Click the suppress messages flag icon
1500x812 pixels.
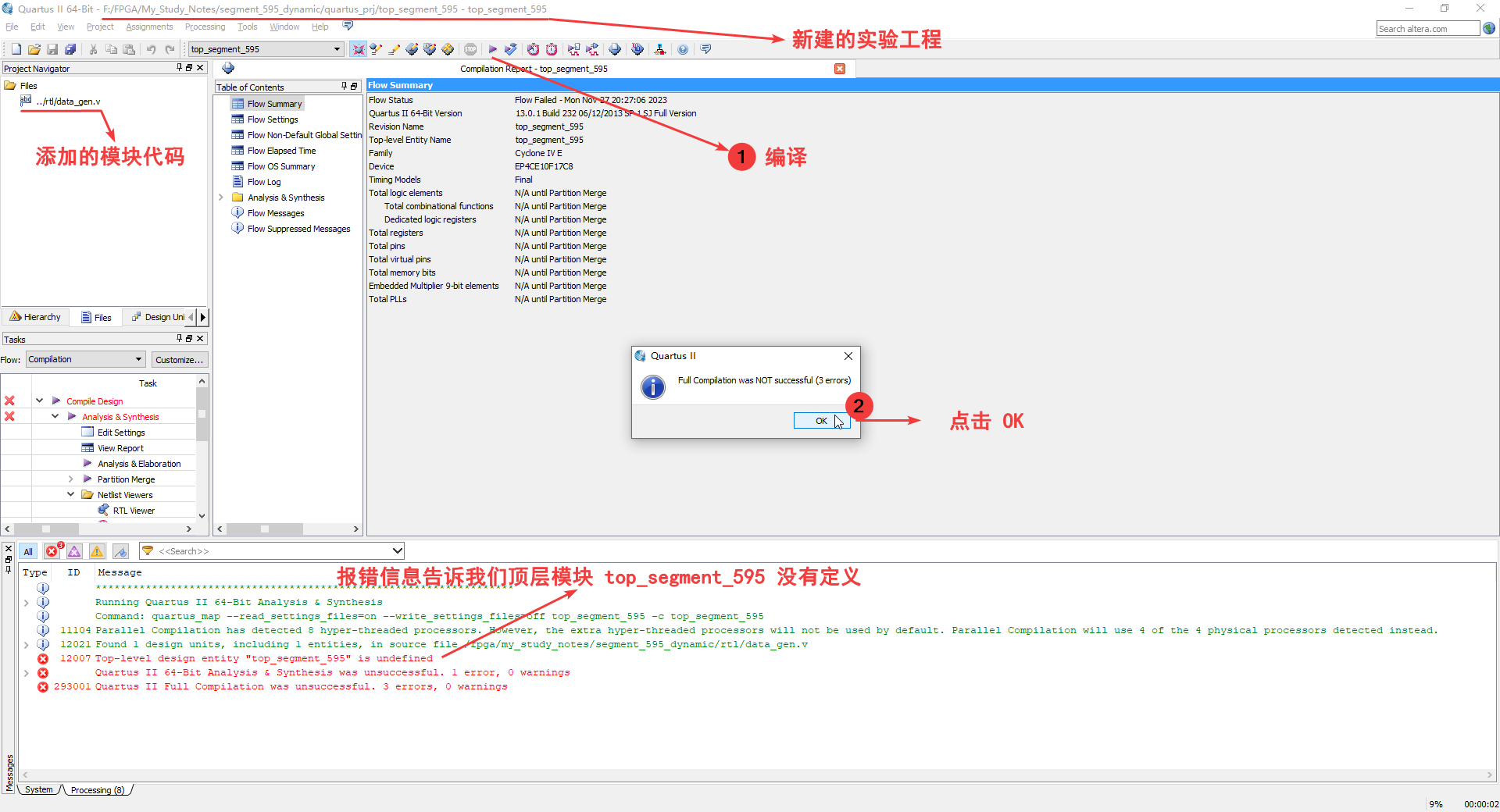click(x=120, y=551)
